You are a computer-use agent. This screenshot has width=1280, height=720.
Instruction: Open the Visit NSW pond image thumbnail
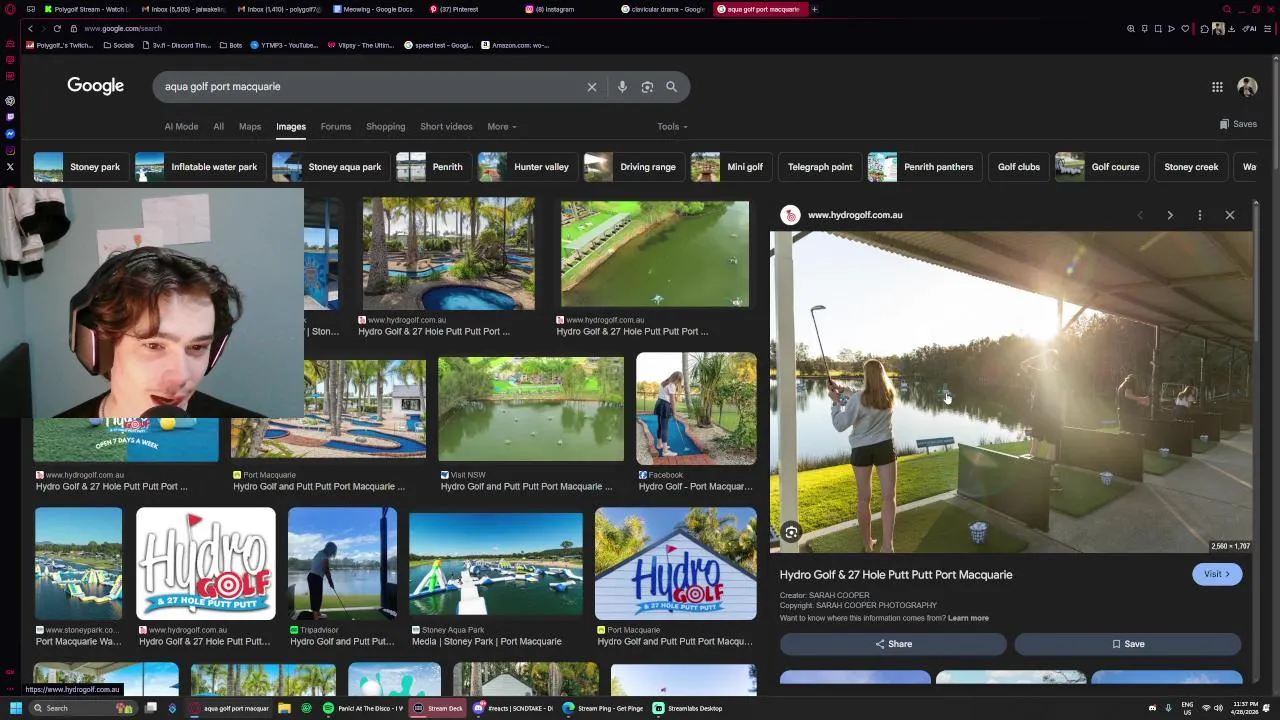[531, 408]
